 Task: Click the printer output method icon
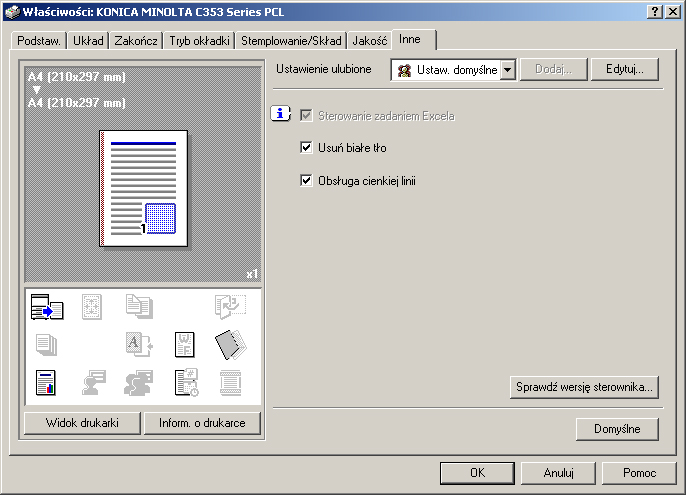[47, 307]
